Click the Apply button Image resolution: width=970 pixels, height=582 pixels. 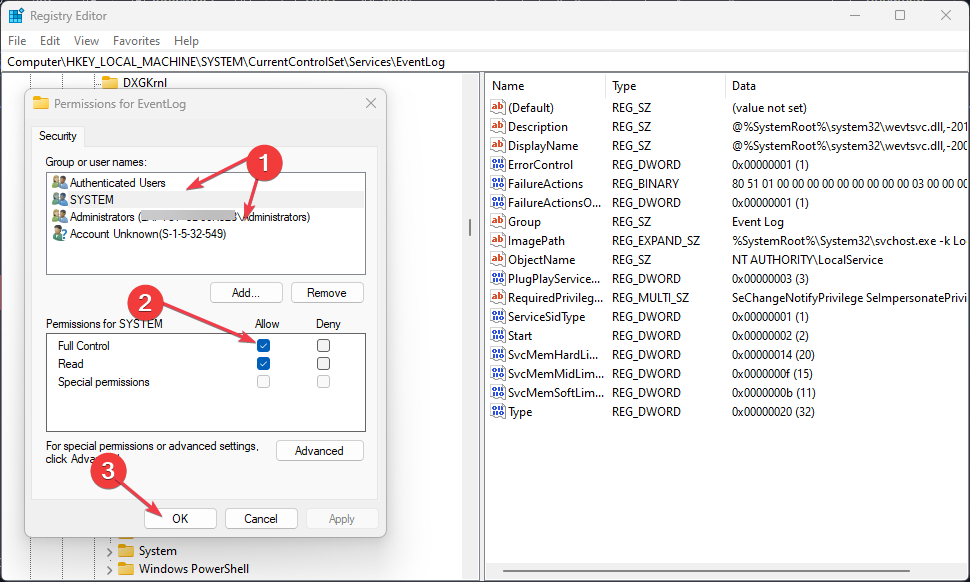[341, 518]
